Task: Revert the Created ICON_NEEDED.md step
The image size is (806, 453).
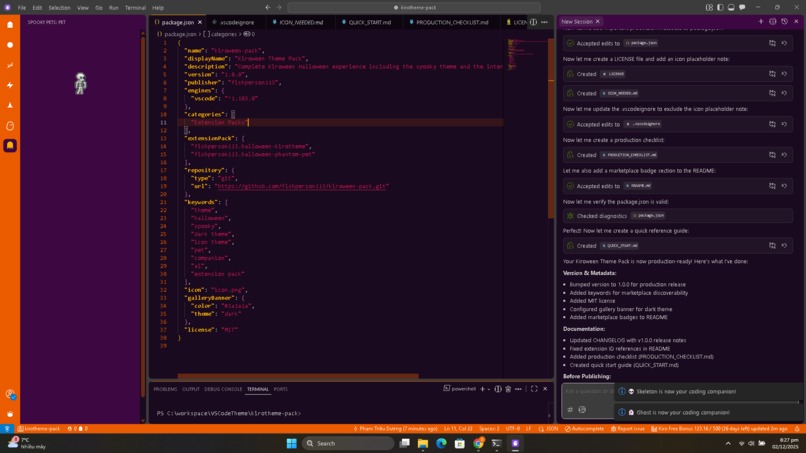Action: (x=784, y=93)
